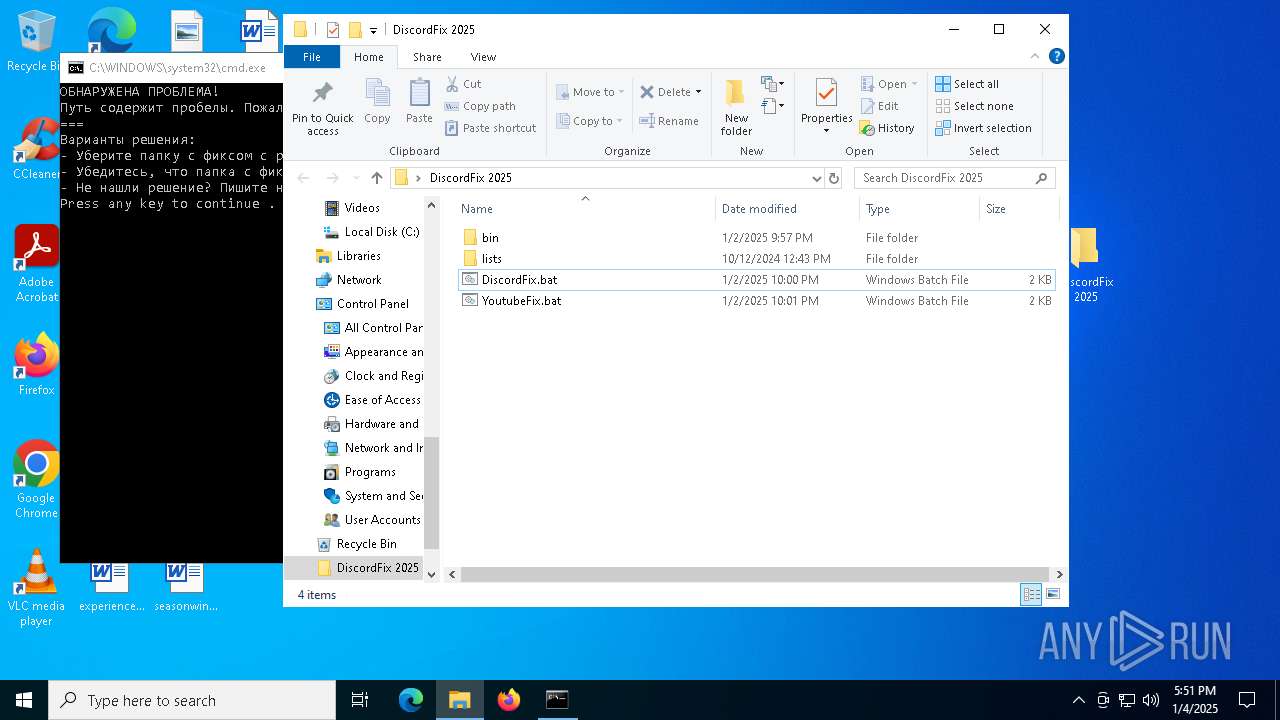Click Select all
The width and height of the screenshot is (1280, 720).
(x=967, y=84)
